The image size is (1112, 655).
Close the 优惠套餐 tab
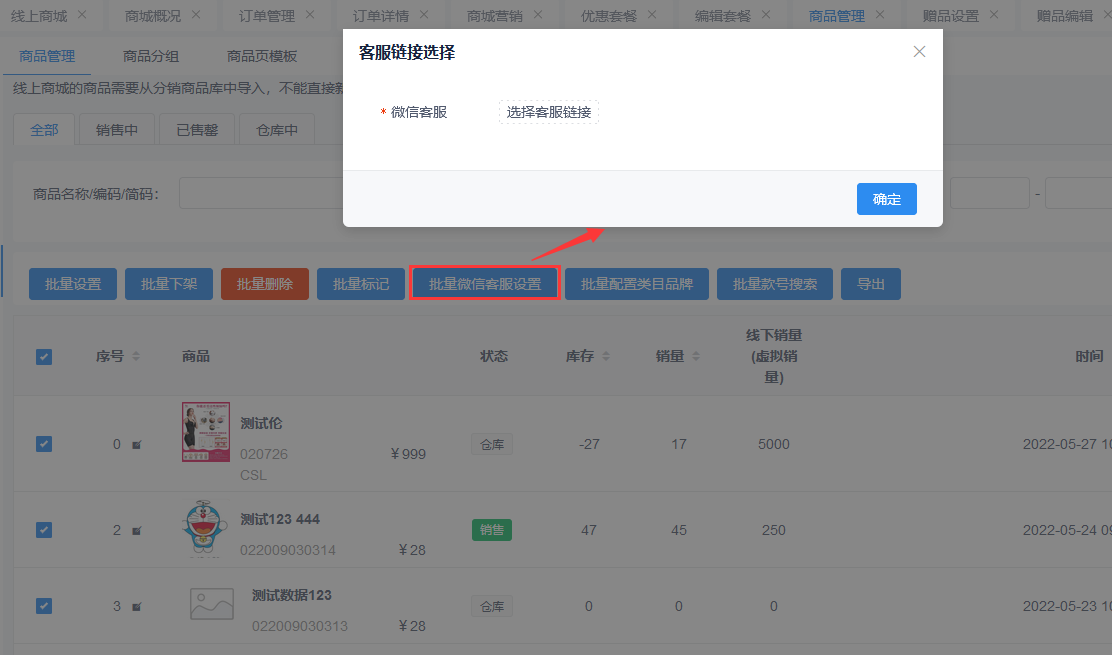(652, 14)
